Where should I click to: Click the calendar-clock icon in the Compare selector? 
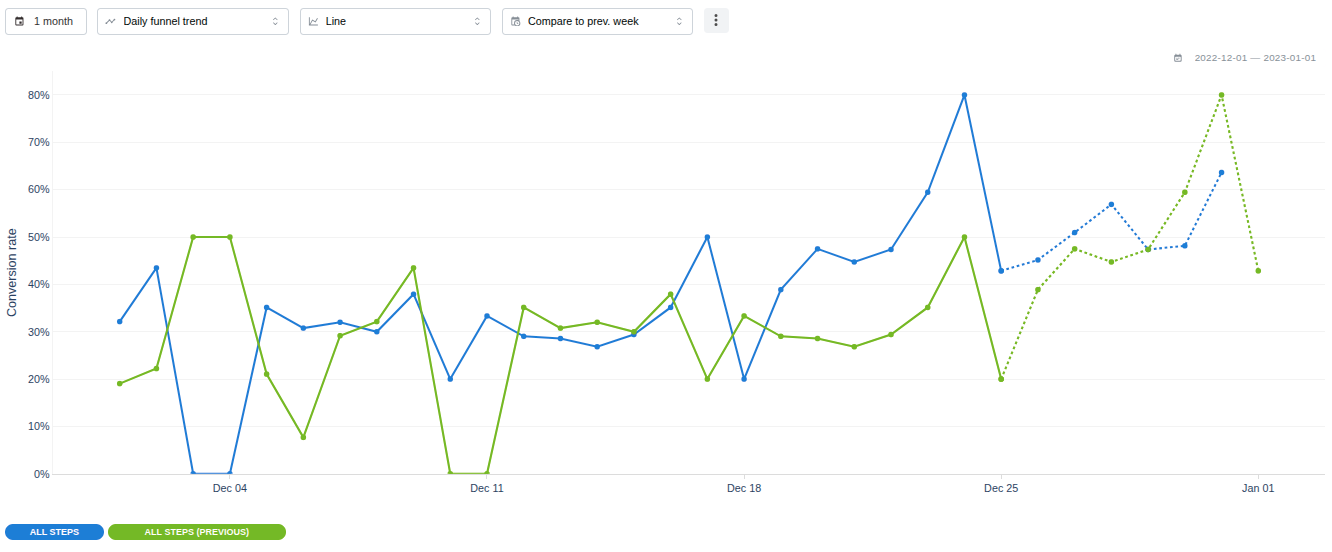point(516,21)
